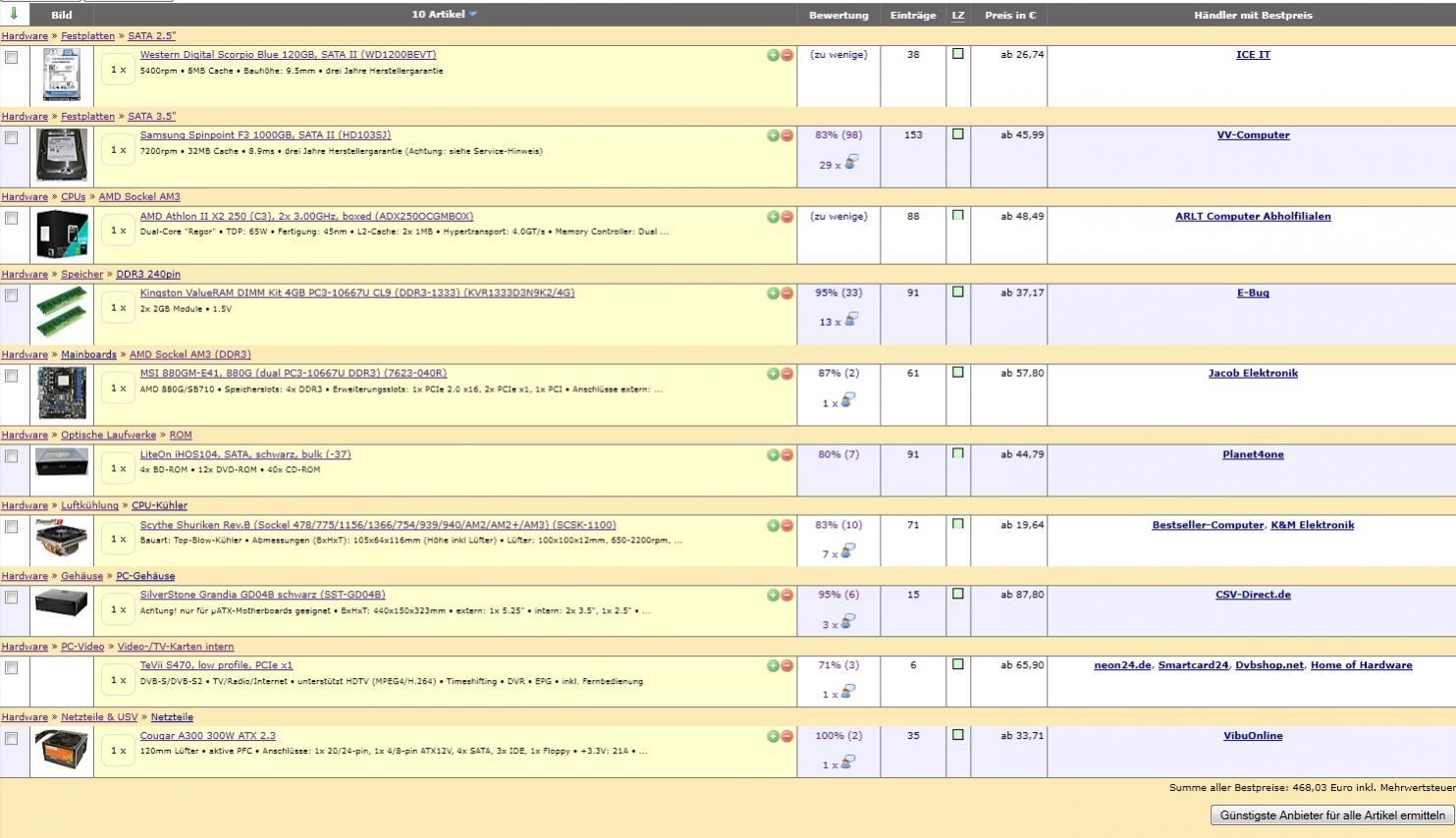Decrease quantity of Western Digital Scorpio Blue

coord(787,55)
